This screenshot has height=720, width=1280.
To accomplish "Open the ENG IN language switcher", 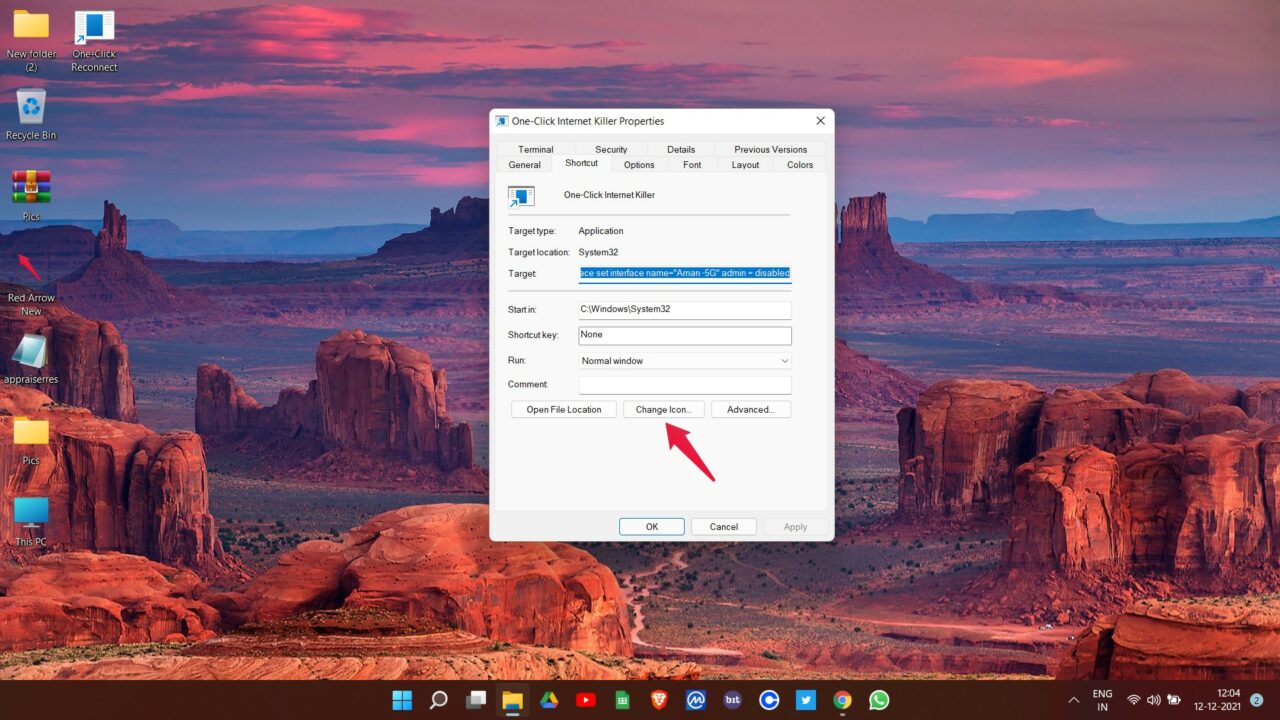I will tap(1102, 700).
